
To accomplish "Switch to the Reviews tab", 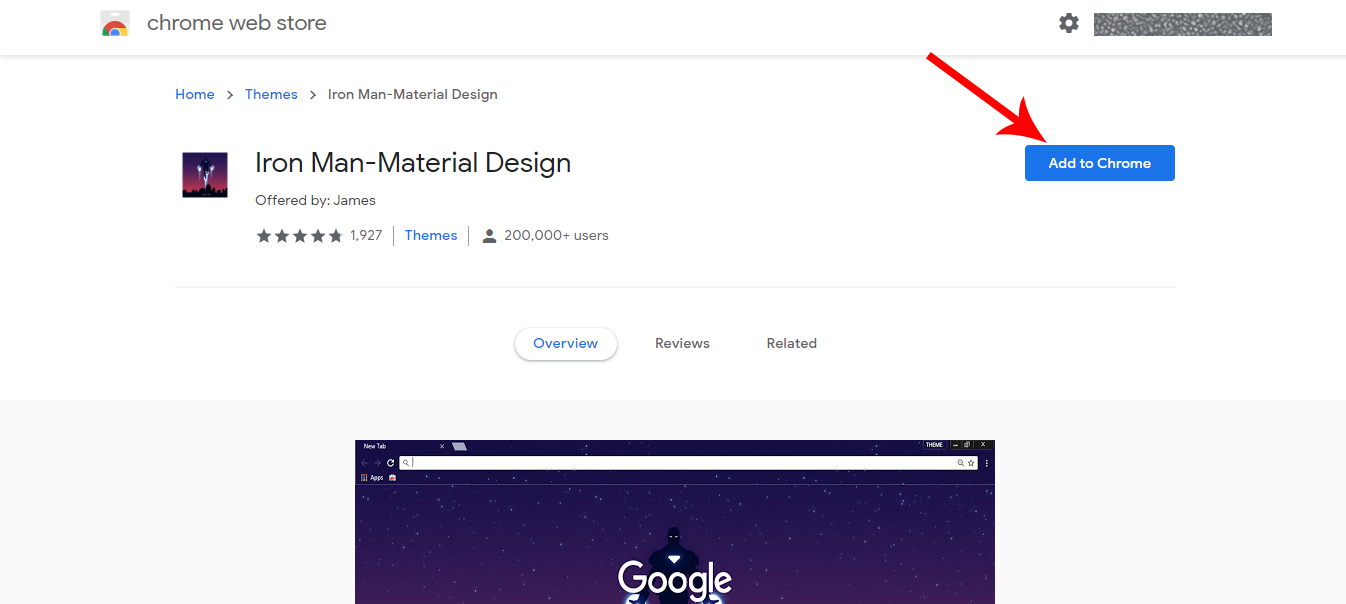I will [x=682, y=343].
